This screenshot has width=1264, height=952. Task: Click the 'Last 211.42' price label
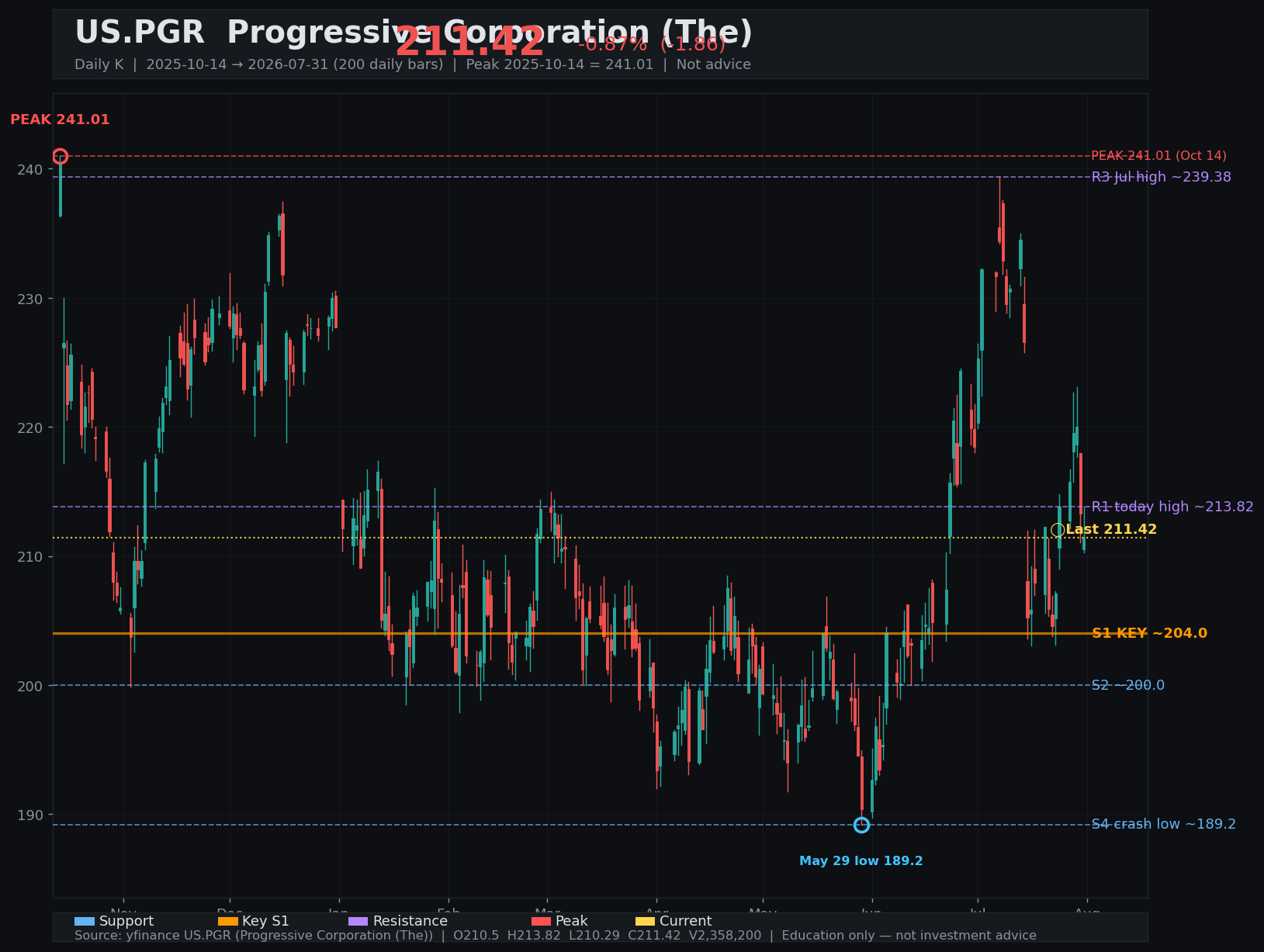pos(1111,529)
